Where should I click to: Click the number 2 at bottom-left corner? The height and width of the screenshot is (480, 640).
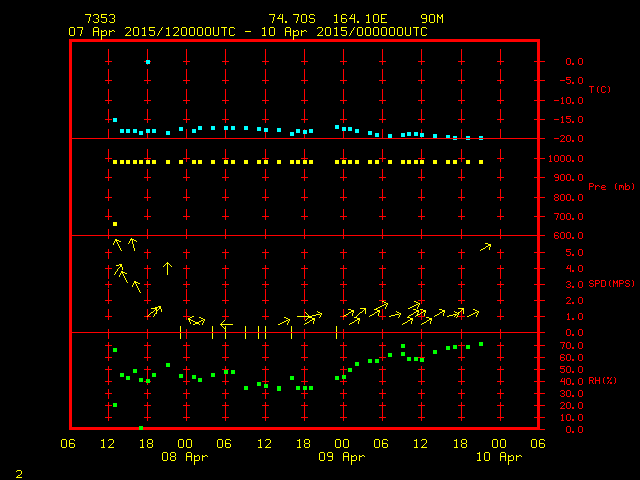click(18, 471)
